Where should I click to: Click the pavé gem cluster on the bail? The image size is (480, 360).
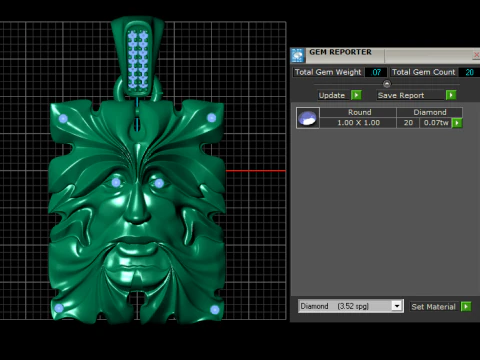pyautogui.click(x=138, y=60)
